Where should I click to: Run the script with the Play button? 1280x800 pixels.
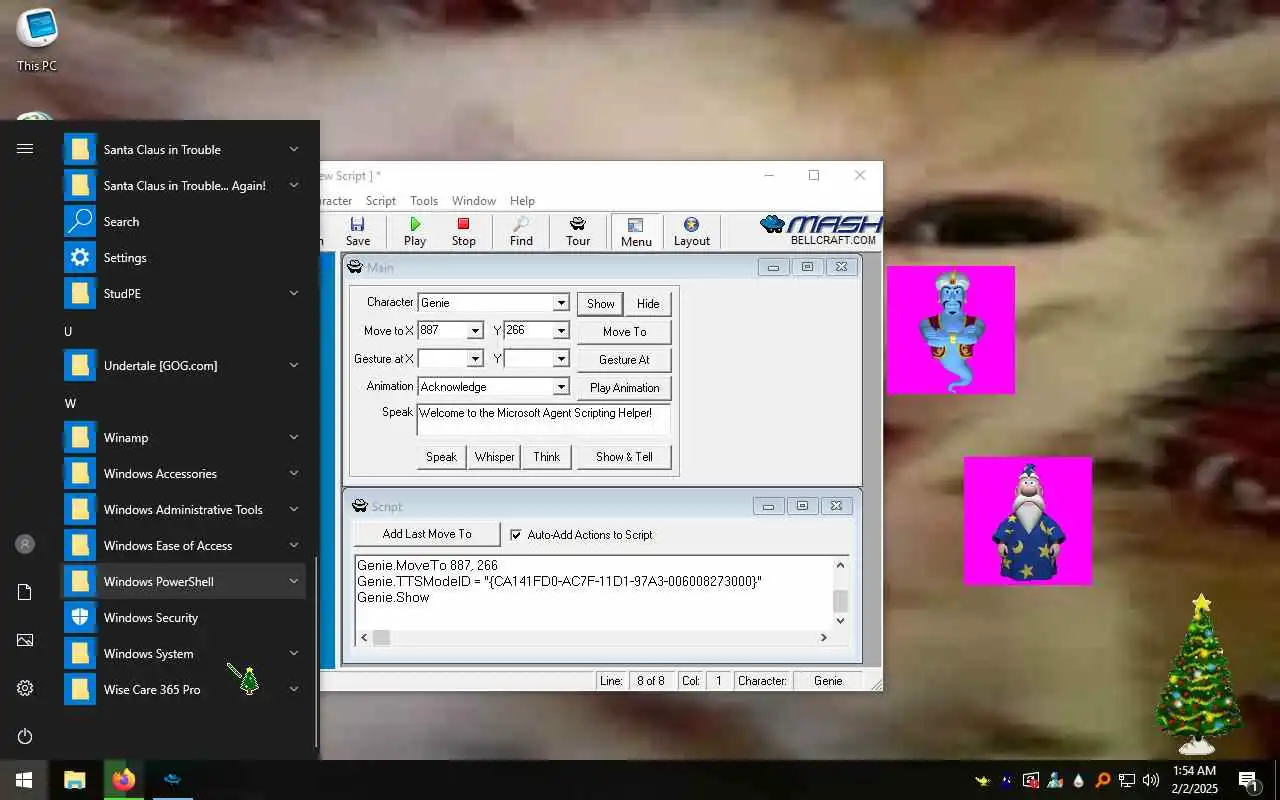coord(415,231)
